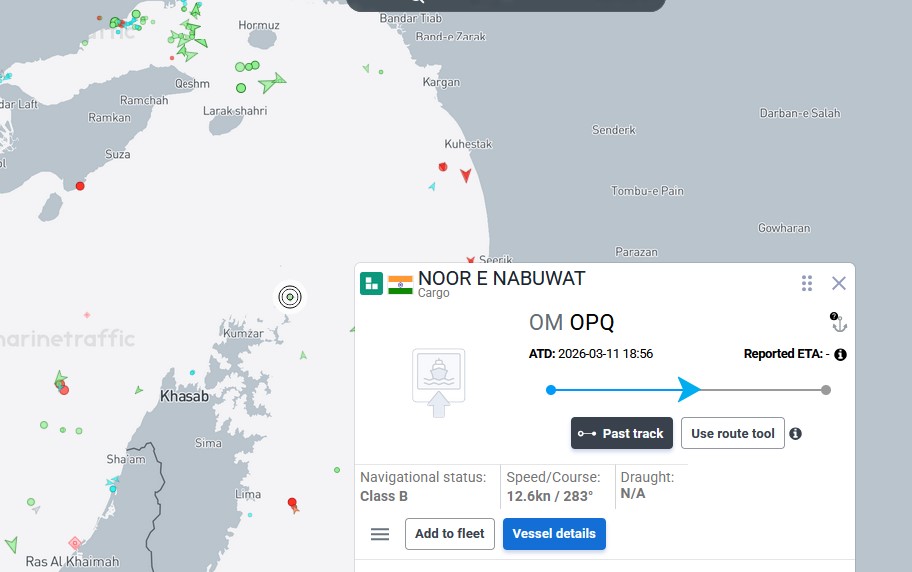
Task: Open the vessel photo placeholder thumbnail
Action: point(439,382)
